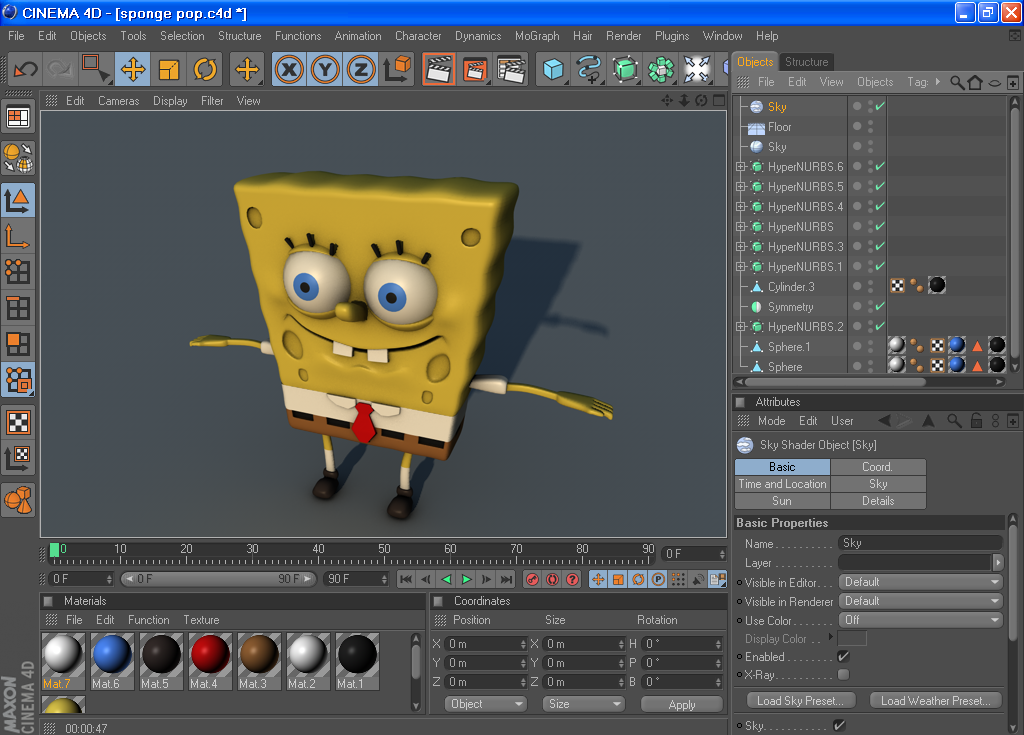Open the Character menu

[x=418, y=36]
